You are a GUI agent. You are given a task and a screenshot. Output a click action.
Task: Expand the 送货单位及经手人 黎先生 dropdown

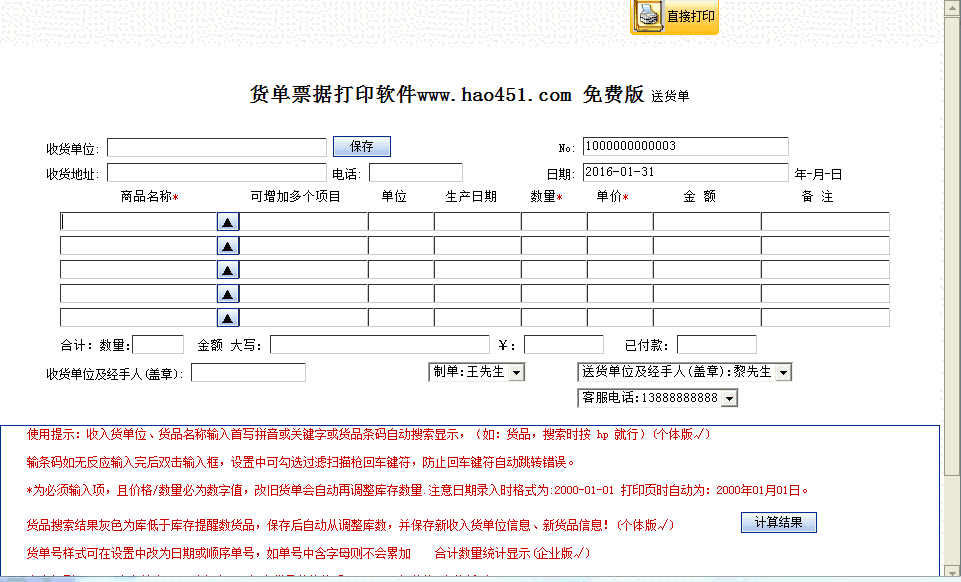pyautogui.click(x=783, y=372)
